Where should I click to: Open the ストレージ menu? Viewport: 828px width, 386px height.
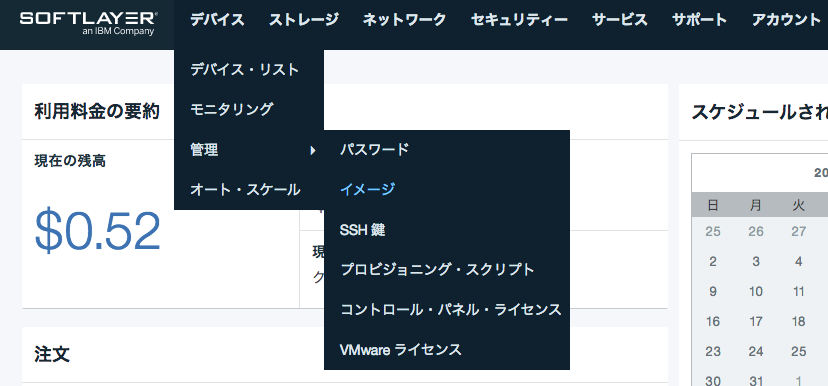point(304,20)
